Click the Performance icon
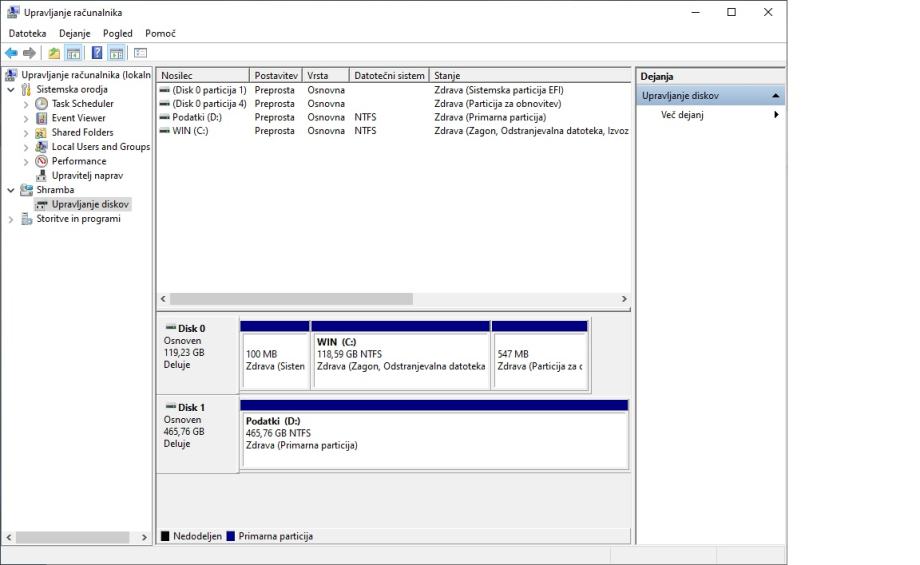The image size is (920, 565). (x=41, y=161)
